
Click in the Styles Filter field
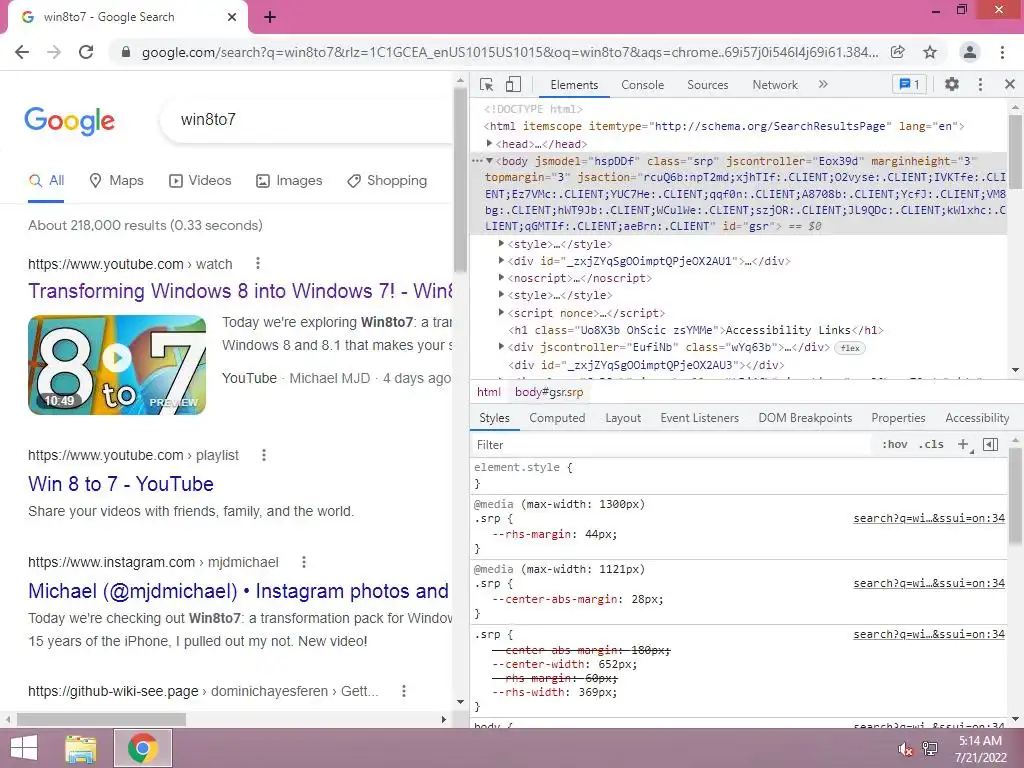pos(673,445)
